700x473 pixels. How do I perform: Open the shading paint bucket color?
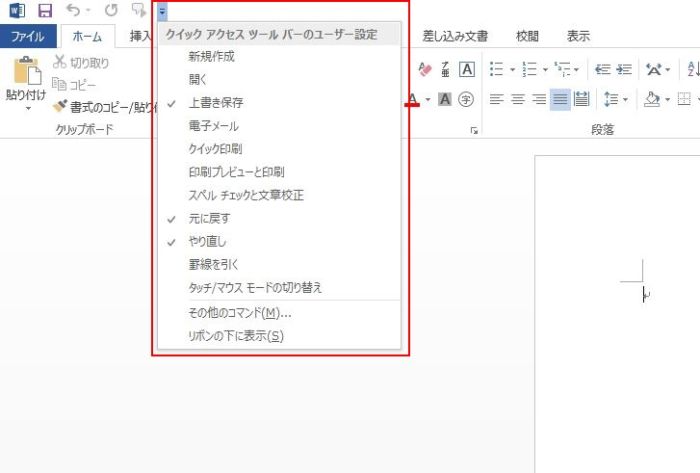[652, 99]
